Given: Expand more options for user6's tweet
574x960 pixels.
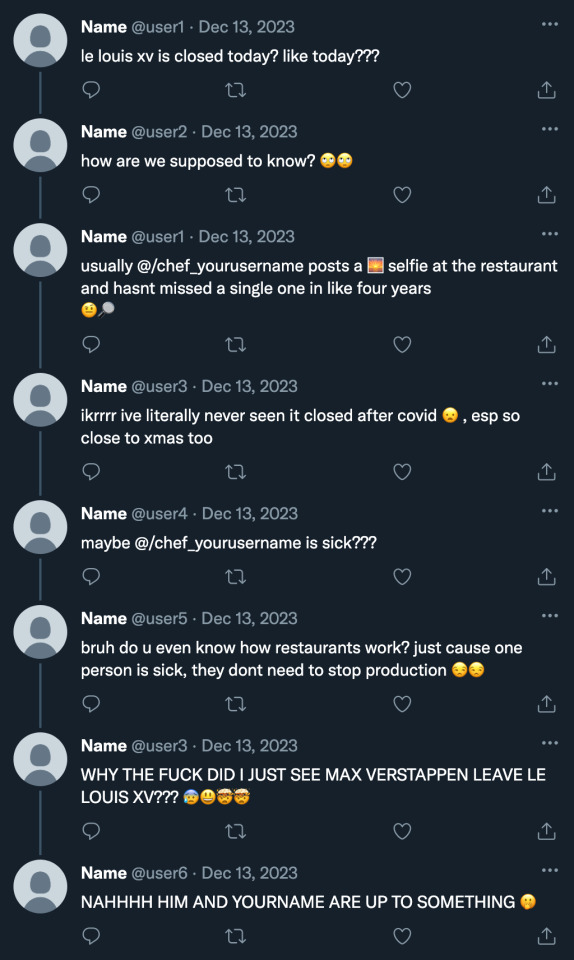Looking at the screenshot, I should tap(550, 870).
